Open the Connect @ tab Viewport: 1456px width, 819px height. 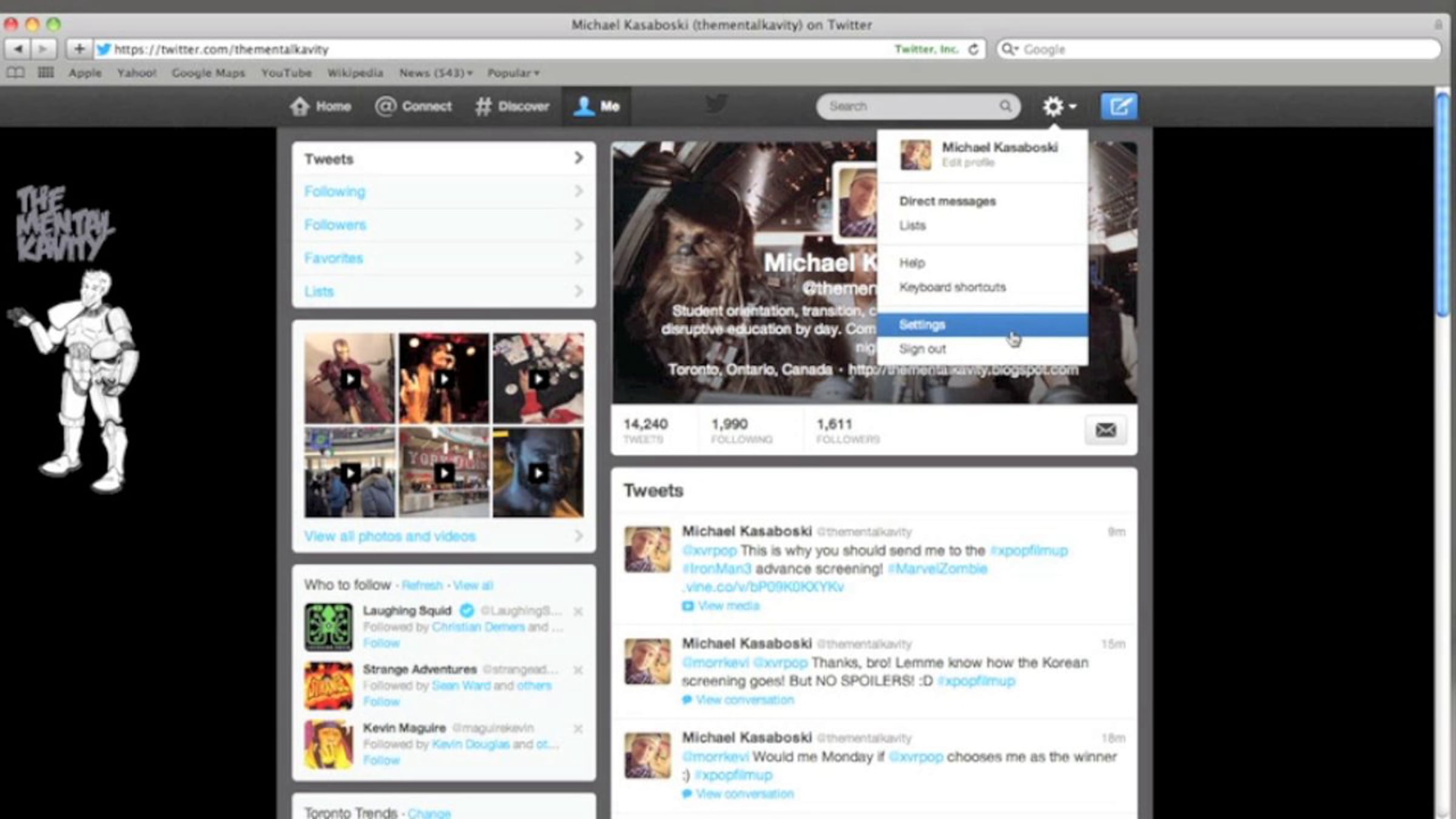tap(414, 107)
